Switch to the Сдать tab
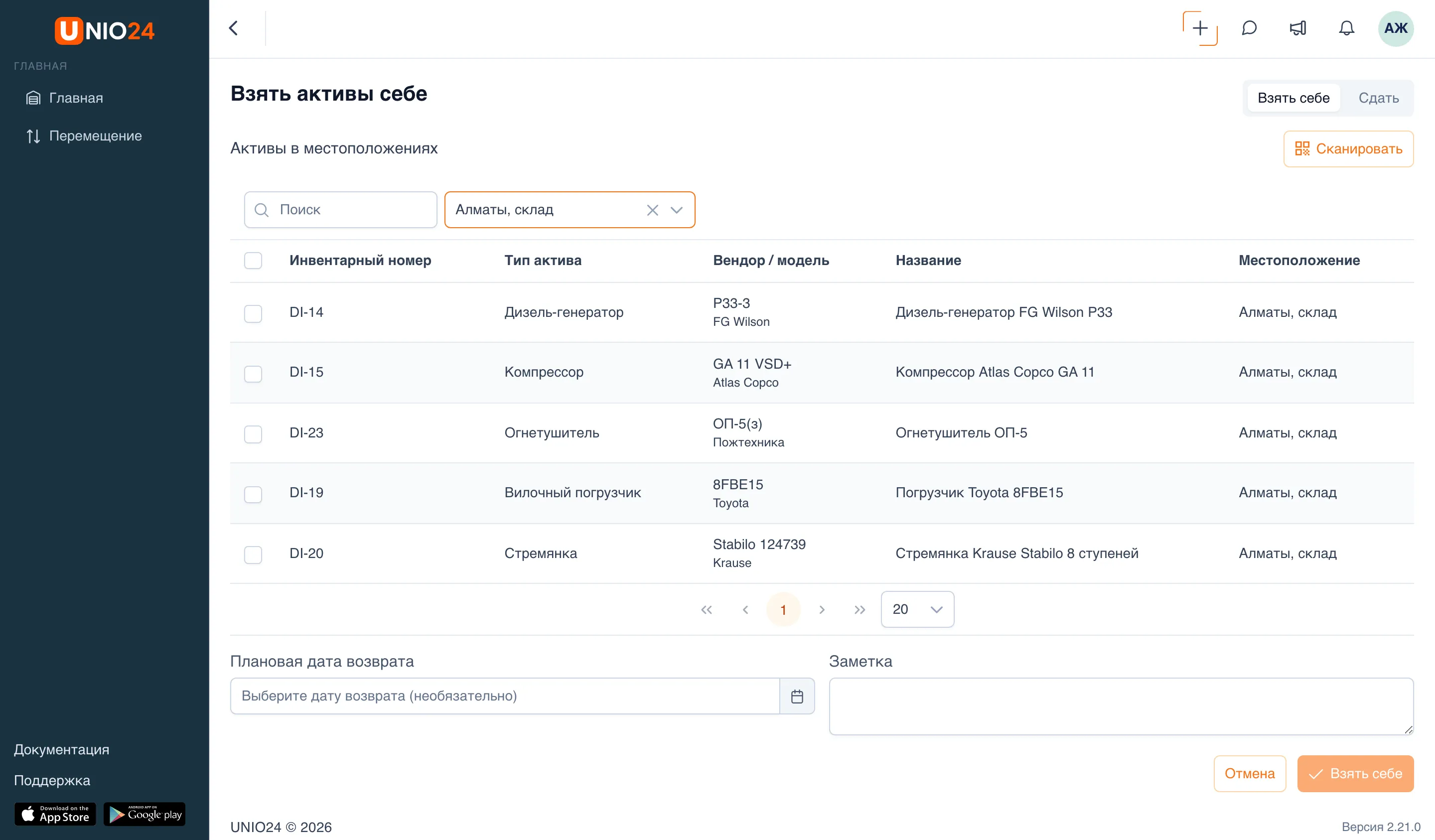This screenshot has width=1435, height=840. coord(1378,98)
